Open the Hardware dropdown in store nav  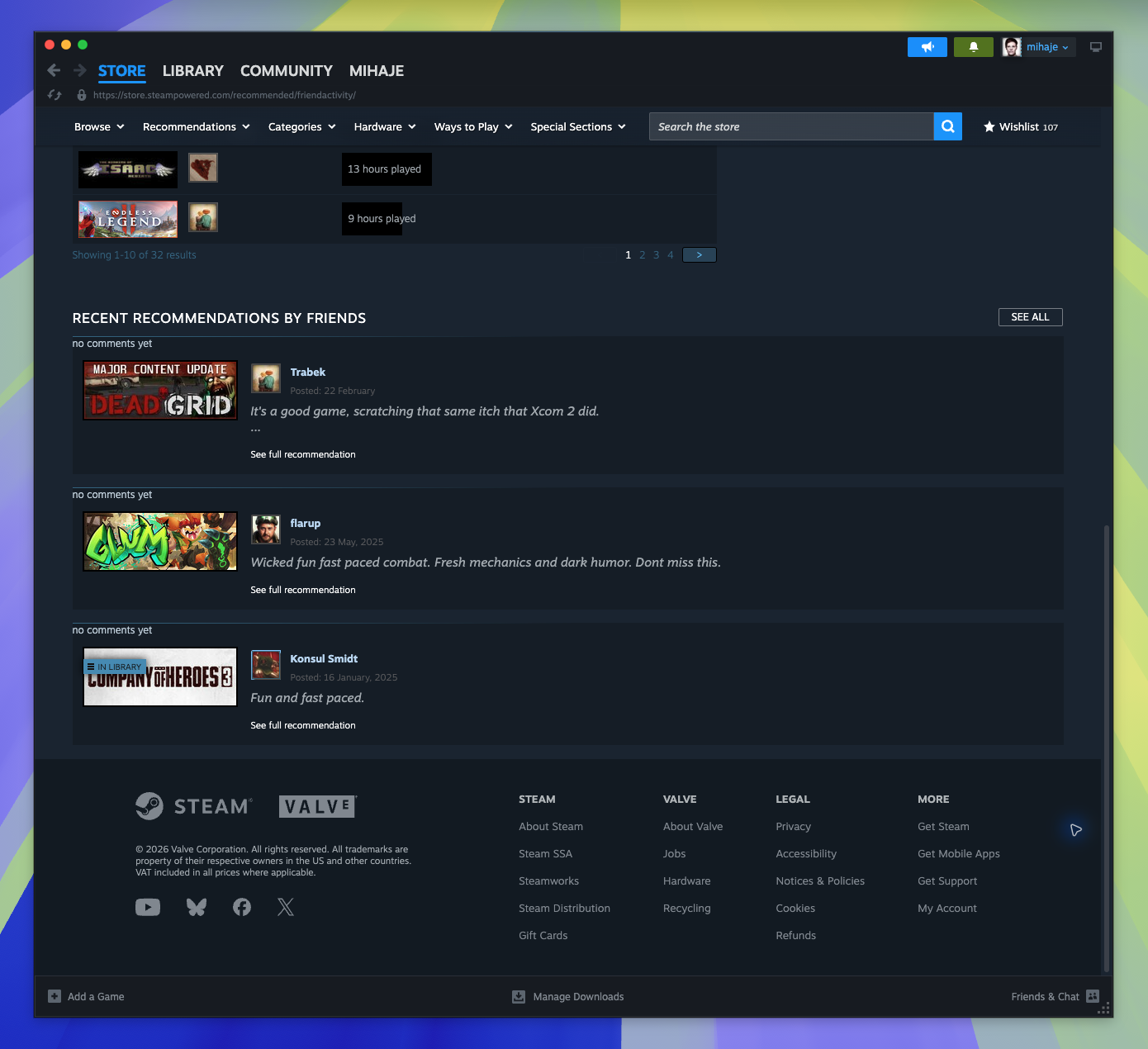pos(385,126)
